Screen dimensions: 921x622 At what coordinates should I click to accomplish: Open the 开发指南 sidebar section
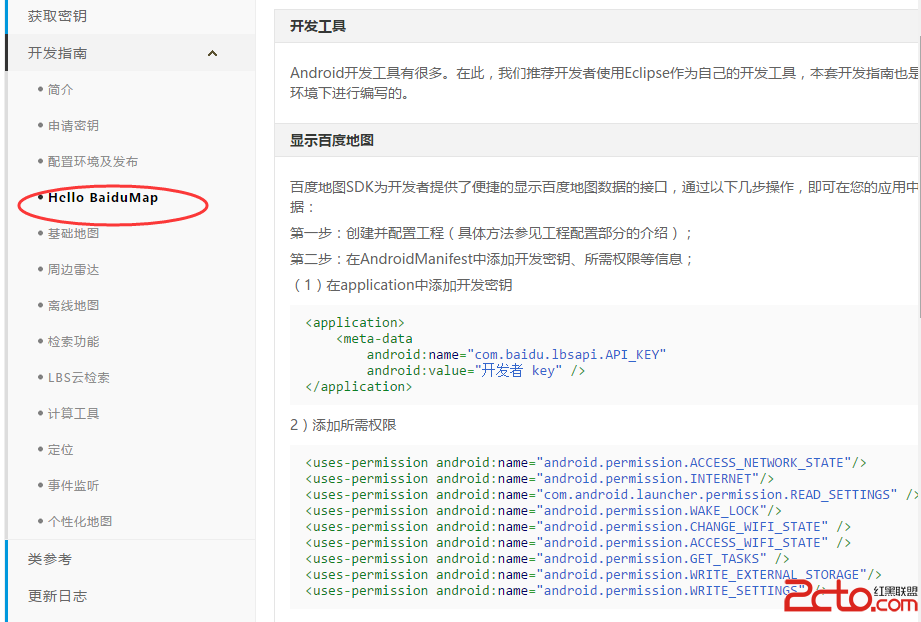58,53
